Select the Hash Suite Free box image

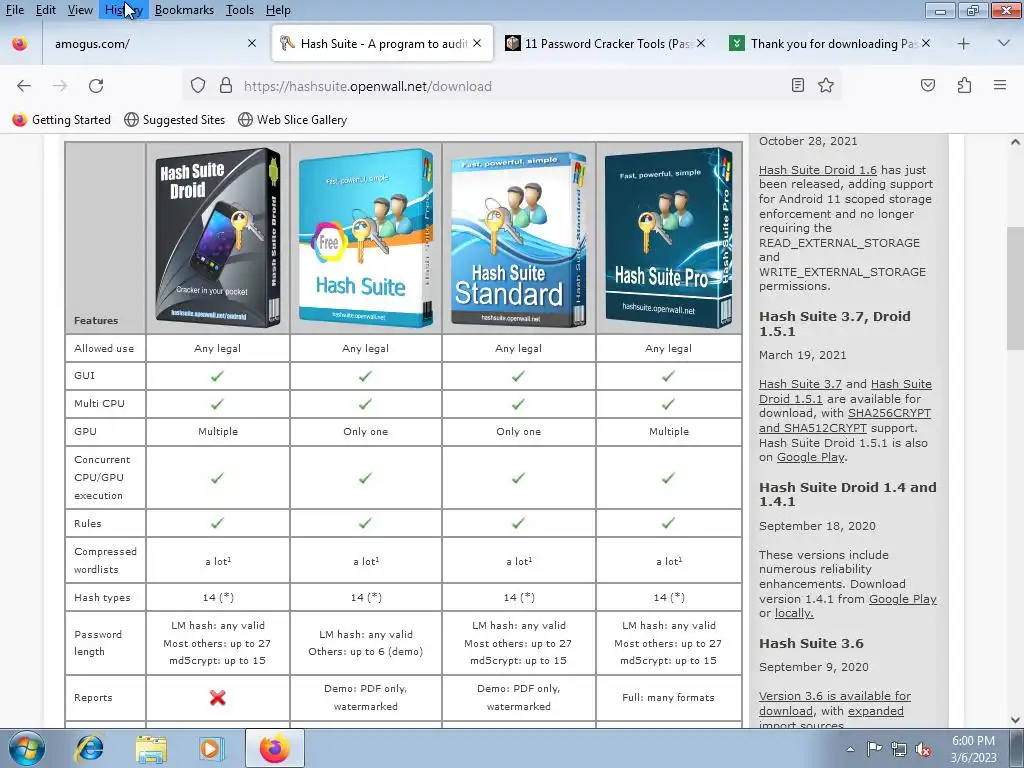tap(366, 237)
